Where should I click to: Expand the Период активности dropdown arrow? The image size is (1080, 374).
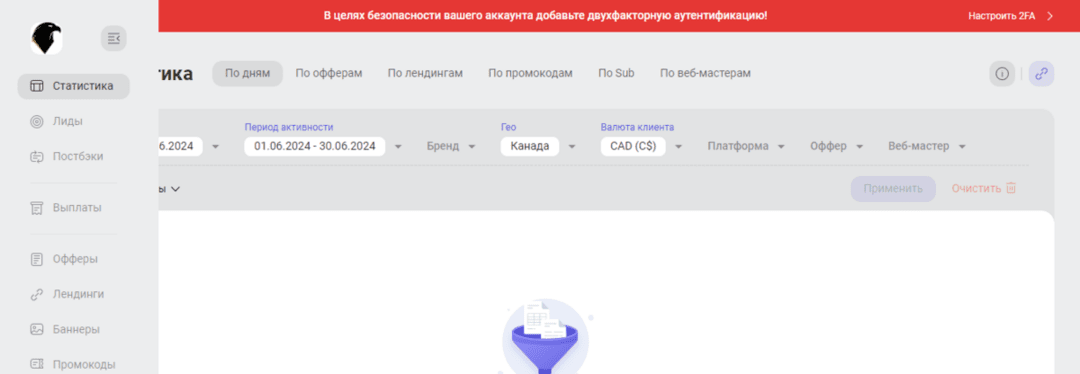[398, 147]
